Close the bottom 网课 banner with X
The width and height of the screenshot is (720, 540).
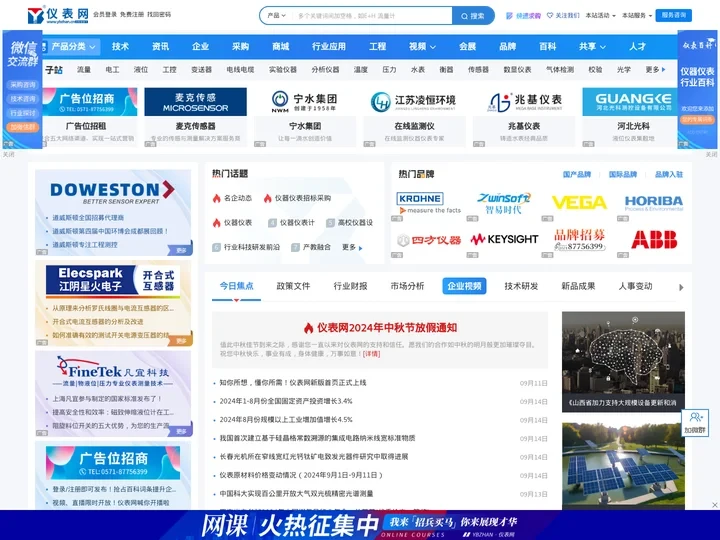pyautogui.click(x=714, y=505)
